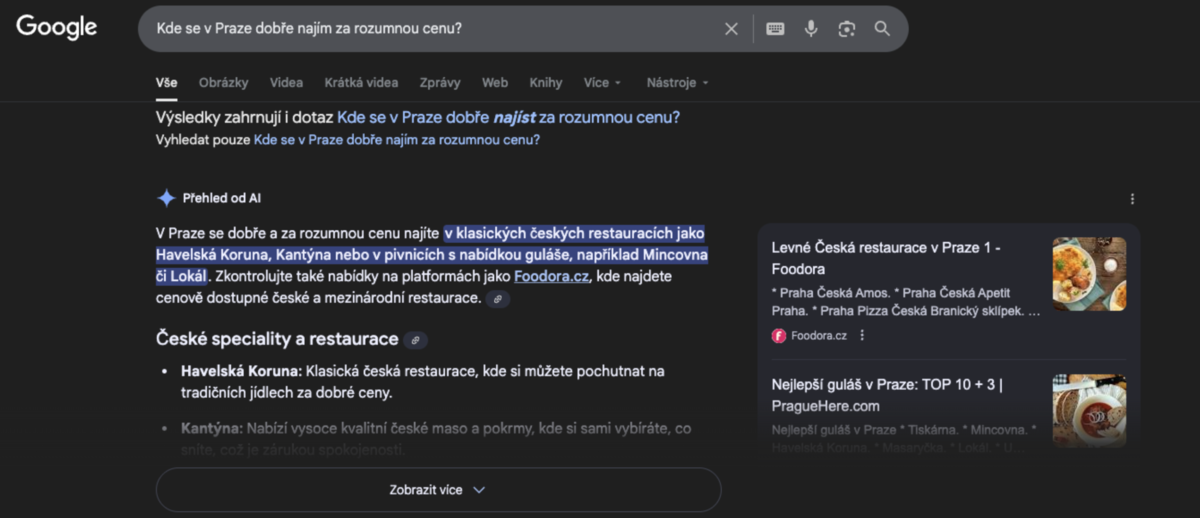Viewport: 1200px width, 518px height.
Task: Open the goulash thumbnail from PragueHere
Action: click(x=1089, y=410)
